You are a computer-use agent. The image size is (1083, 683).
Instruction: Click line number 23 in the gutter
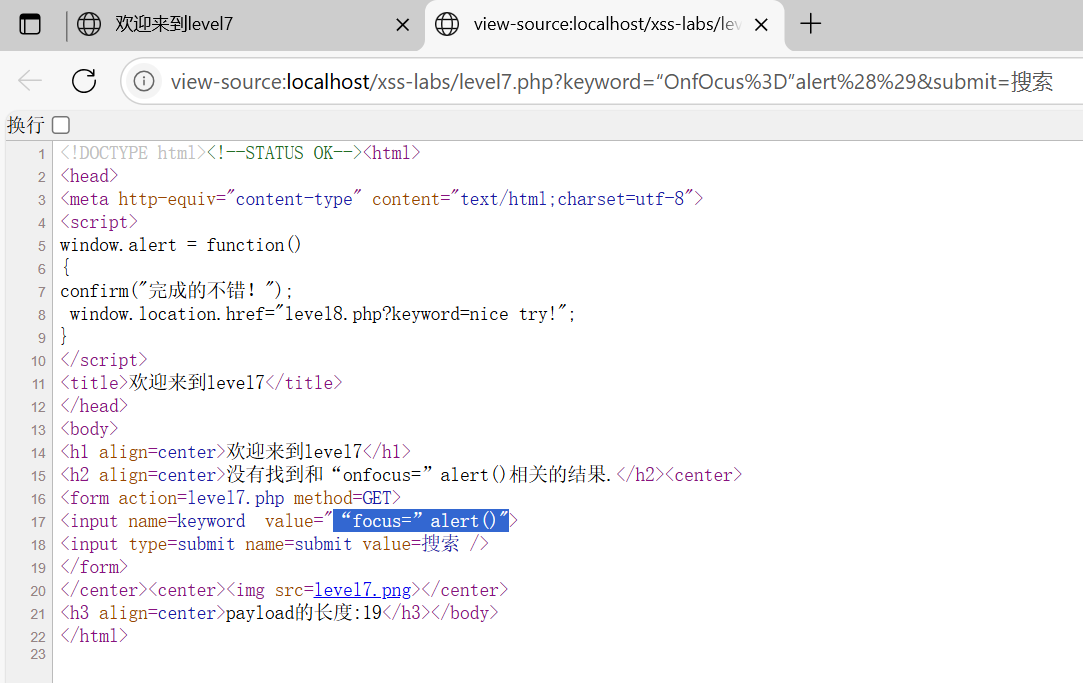click(38, 654)
